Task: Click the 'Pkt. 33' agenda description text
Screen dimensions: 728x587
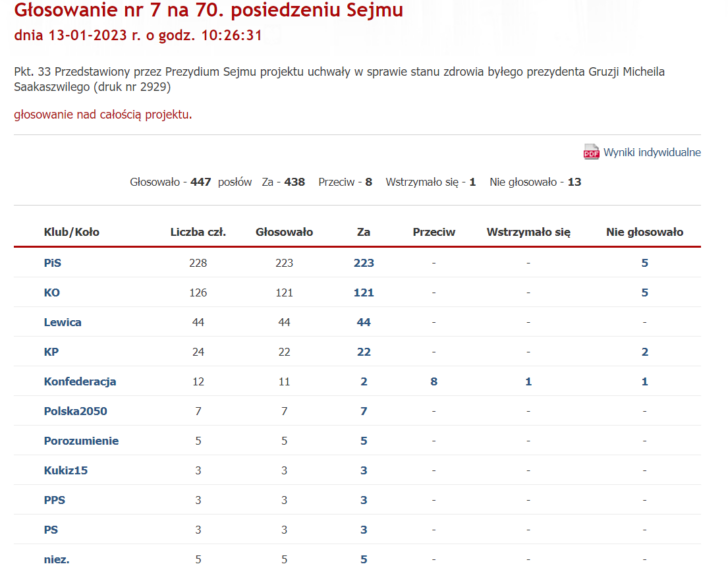Action: click(x=339, y=79)
